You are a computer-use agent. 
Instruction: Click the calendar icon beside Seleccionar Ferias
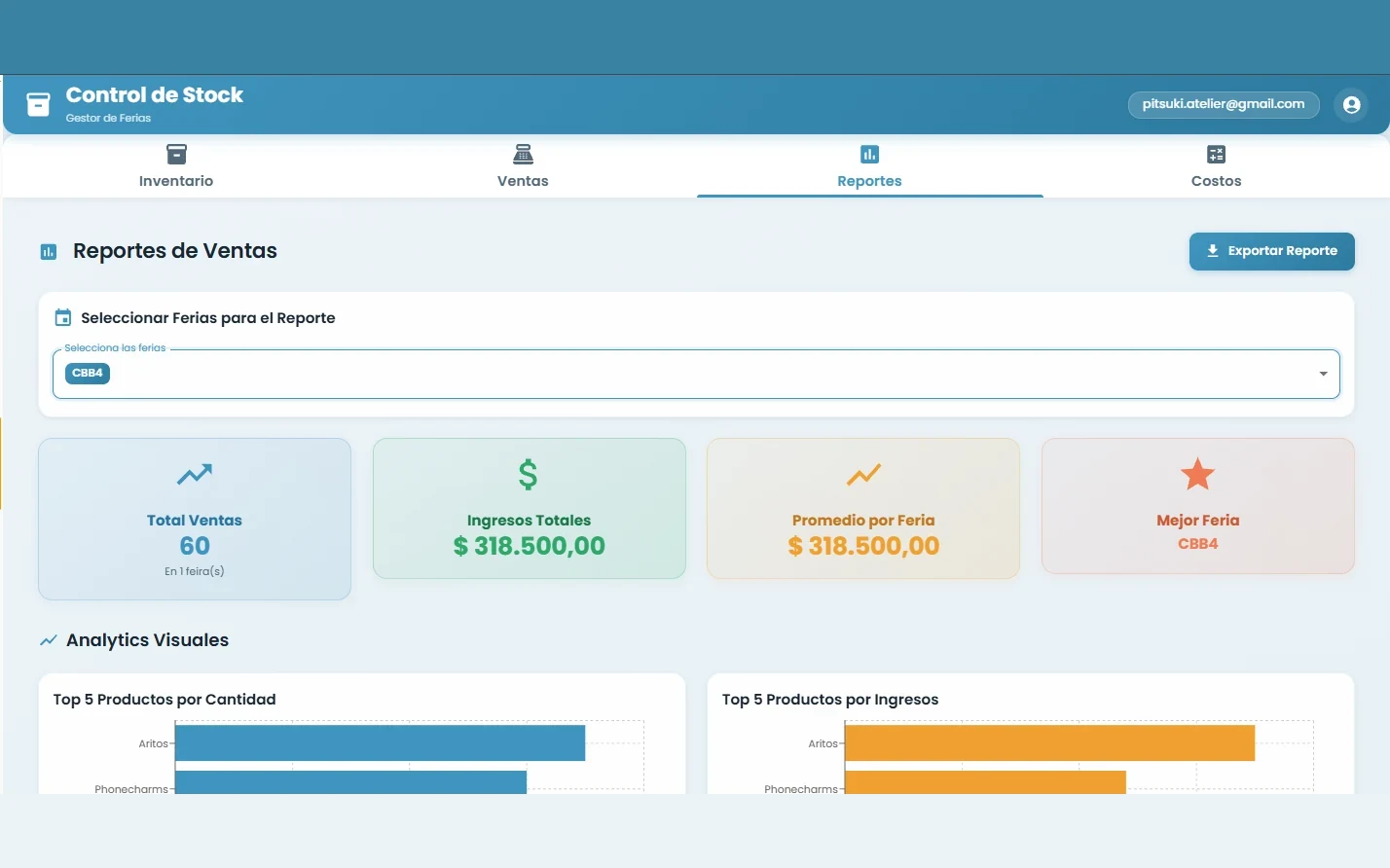(x=63, y=317)
